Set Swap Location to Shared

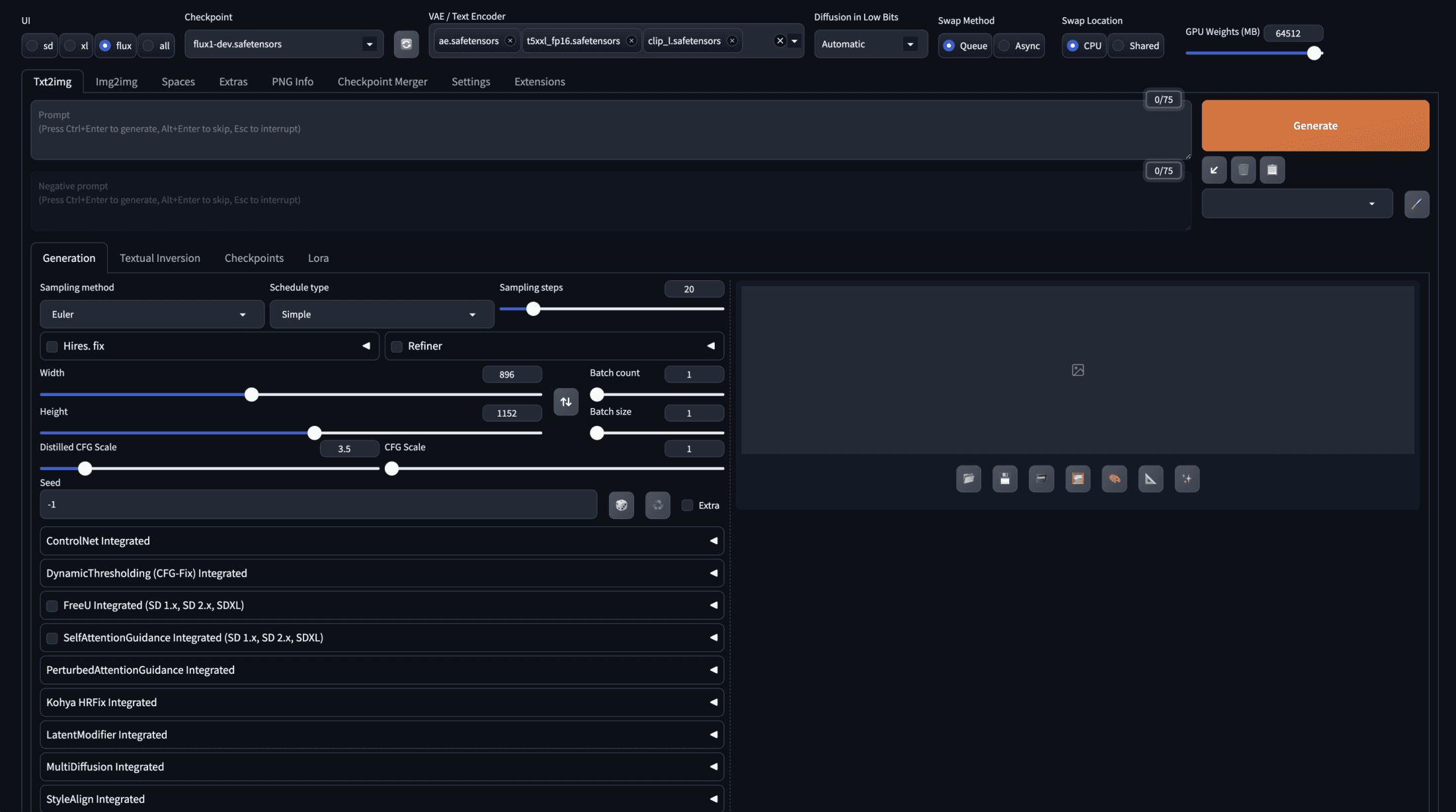click(x=1135, y=46)
